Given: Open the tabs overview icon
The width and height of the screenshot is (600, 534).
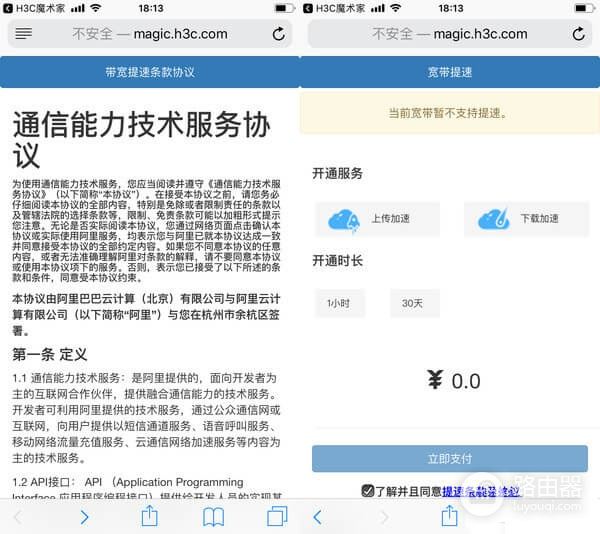Looking at the screenshot, I should (x=277, y=516).
